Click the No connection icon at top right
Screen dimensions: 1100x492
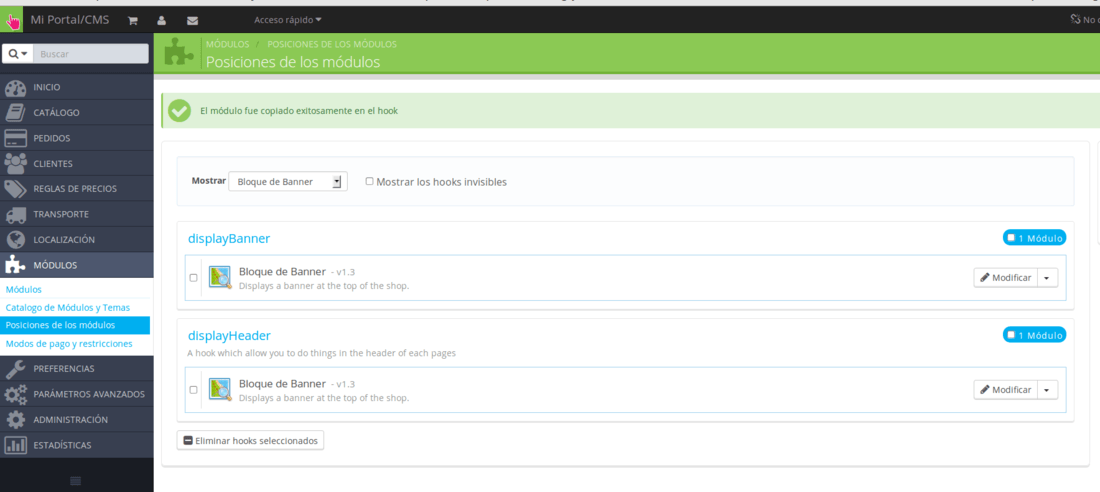click(x=1075, y=19)
